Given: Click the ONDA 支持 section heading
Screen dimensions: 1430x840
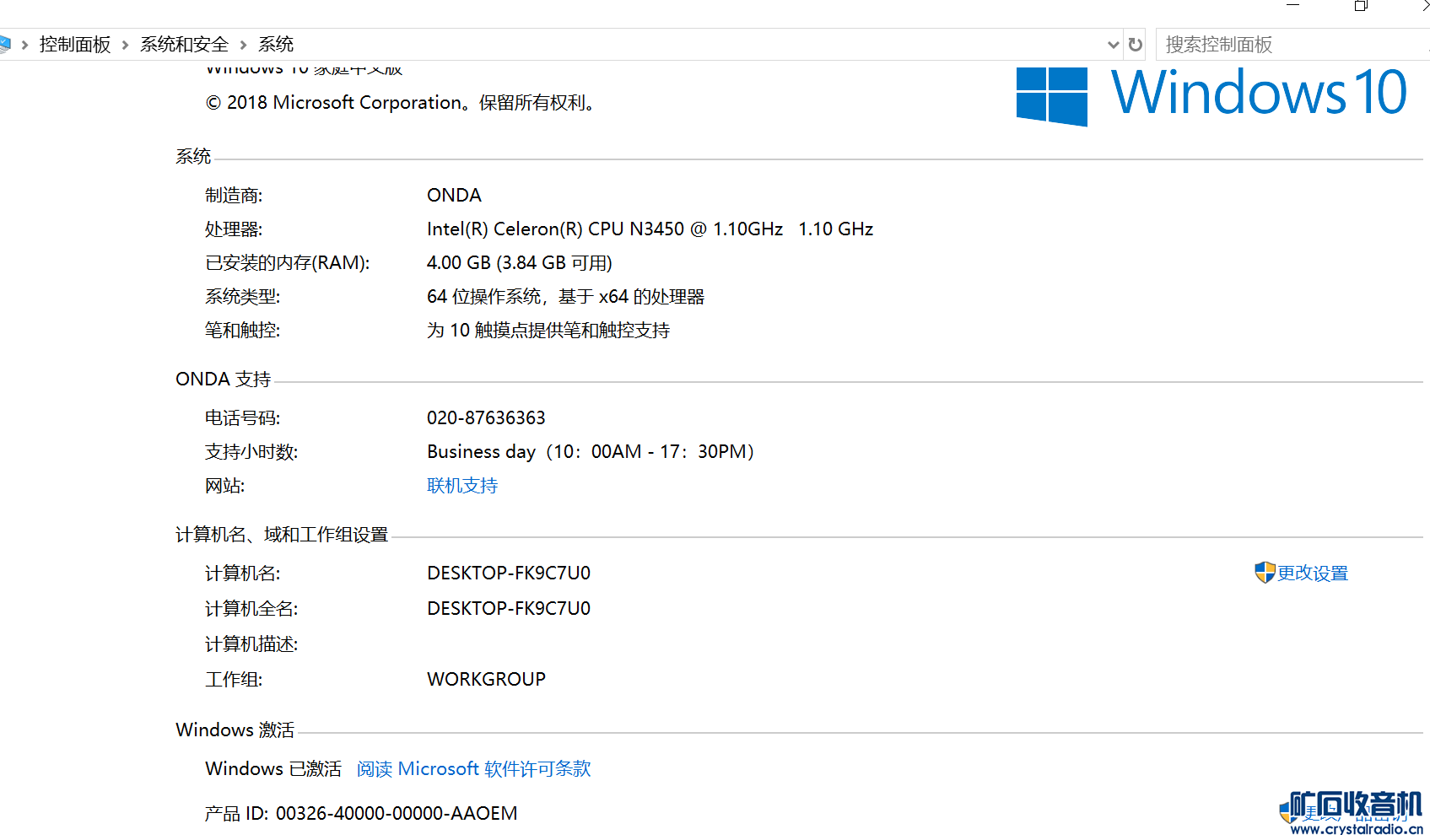Looking at the screenshot, I should pyautogui.click(x=224, y=380).
